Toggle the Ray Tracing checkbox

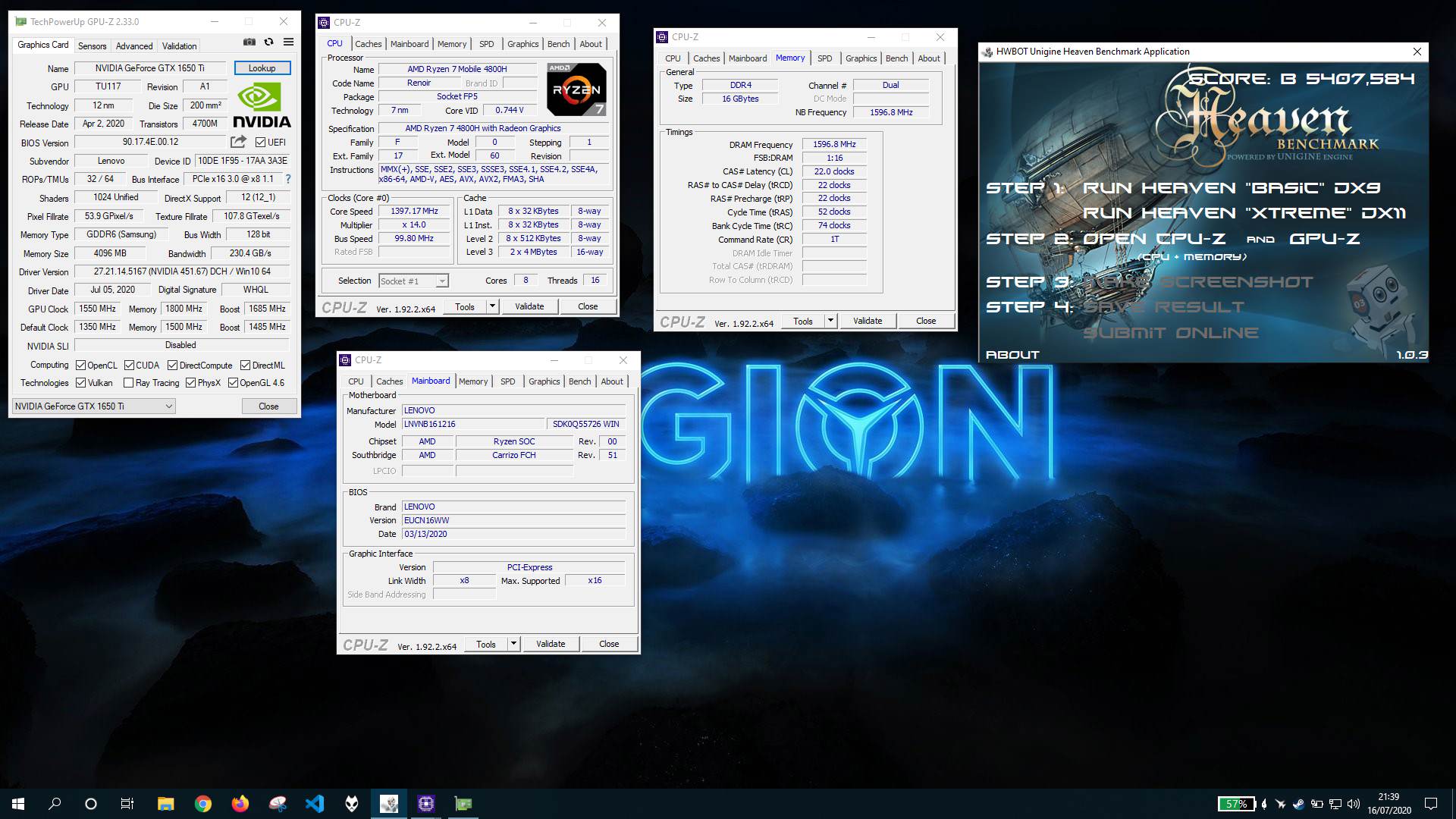(x=128, y=383)
